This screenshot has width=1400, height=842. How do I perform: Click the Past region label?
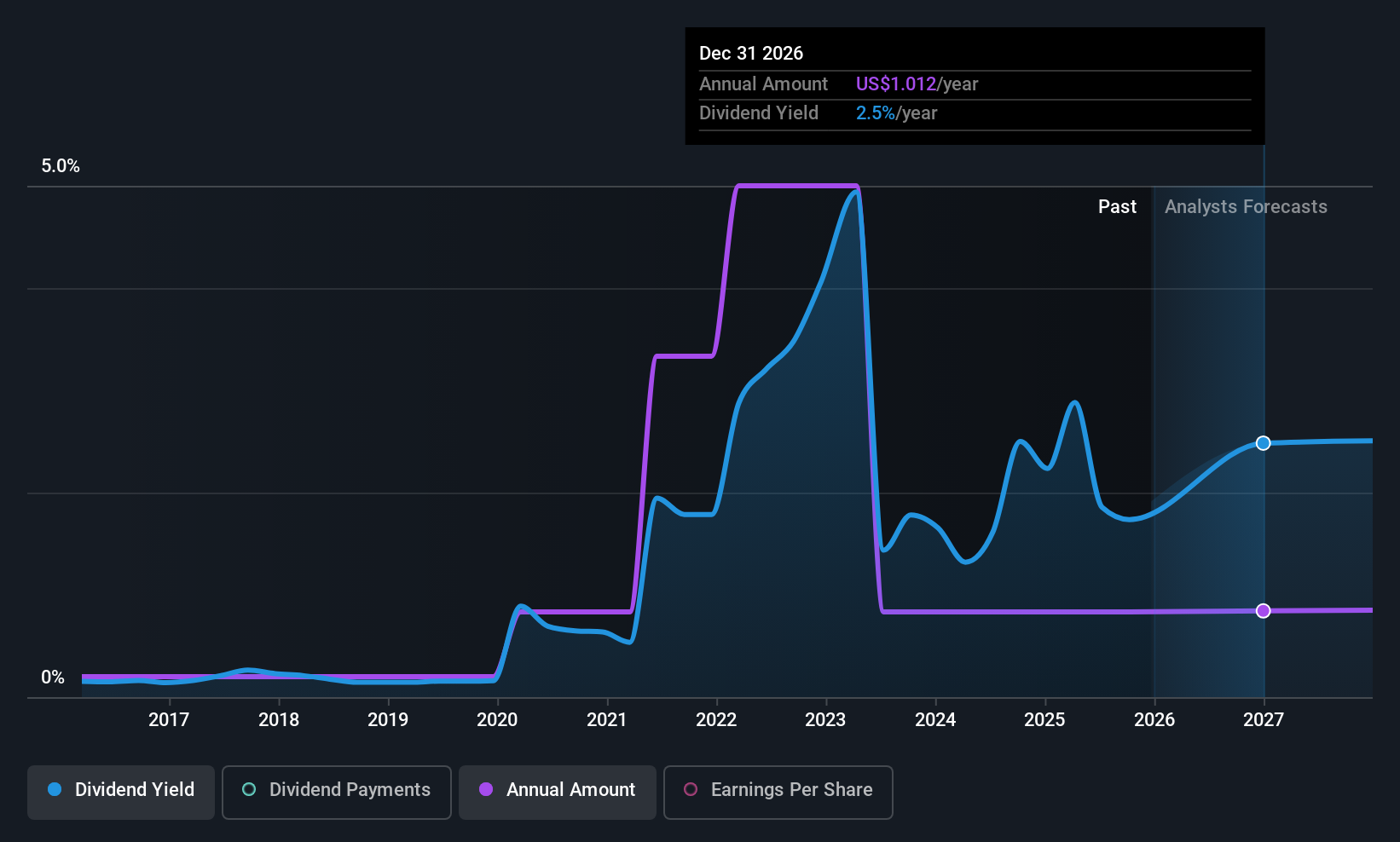(1117, 207)
